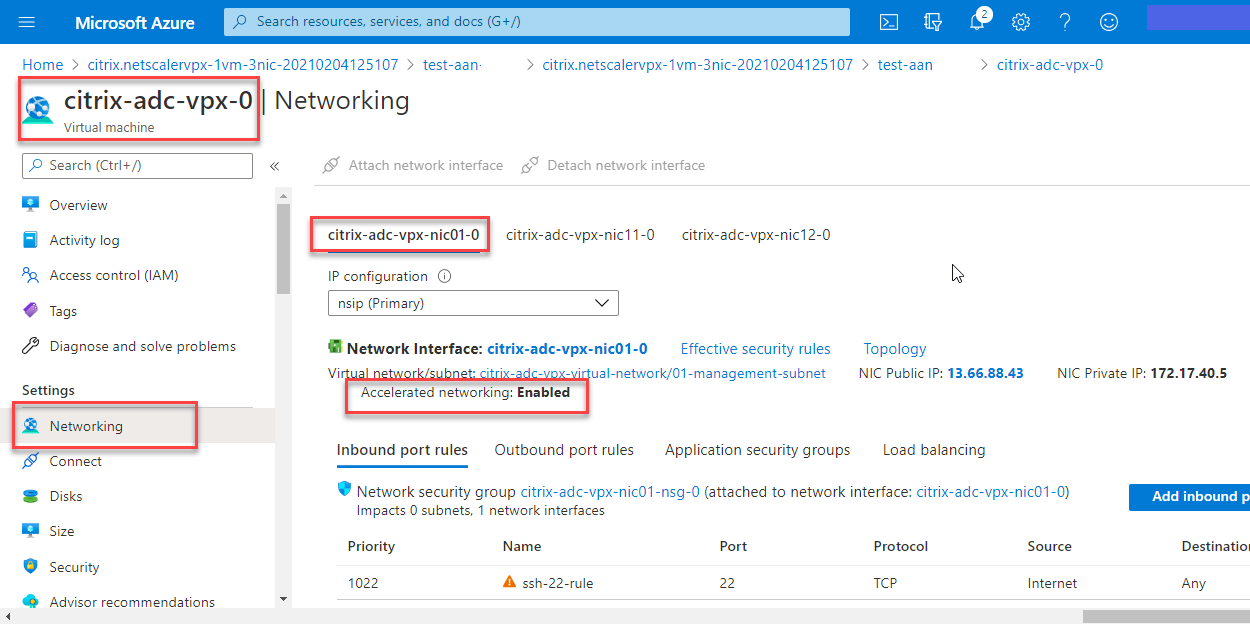Click Detach network interface button
The image size is (1250, 624).
click(x=613, y=165)
